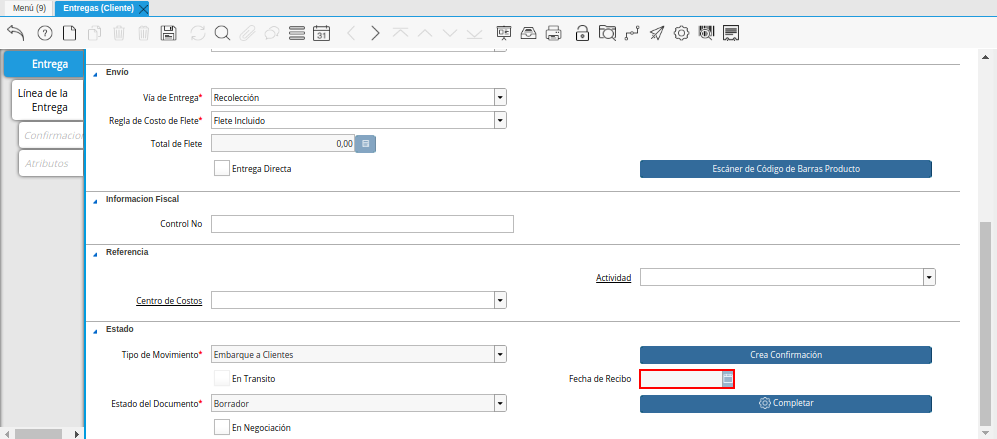The image size is (997, 439).
Task: Open the Centro de Costos dropdown
Action: 500,300
